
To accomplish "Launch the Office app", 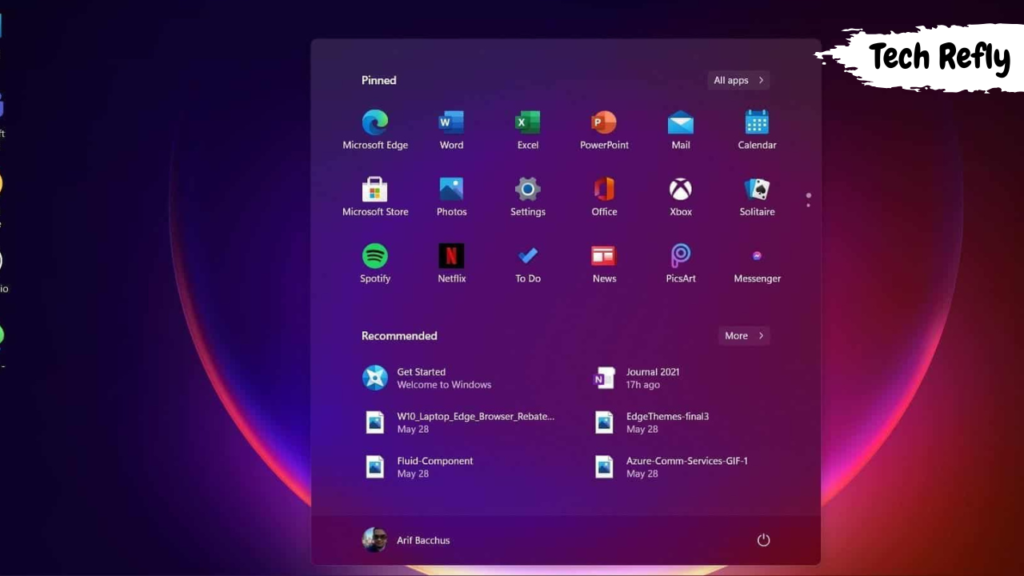I will 604,197.
